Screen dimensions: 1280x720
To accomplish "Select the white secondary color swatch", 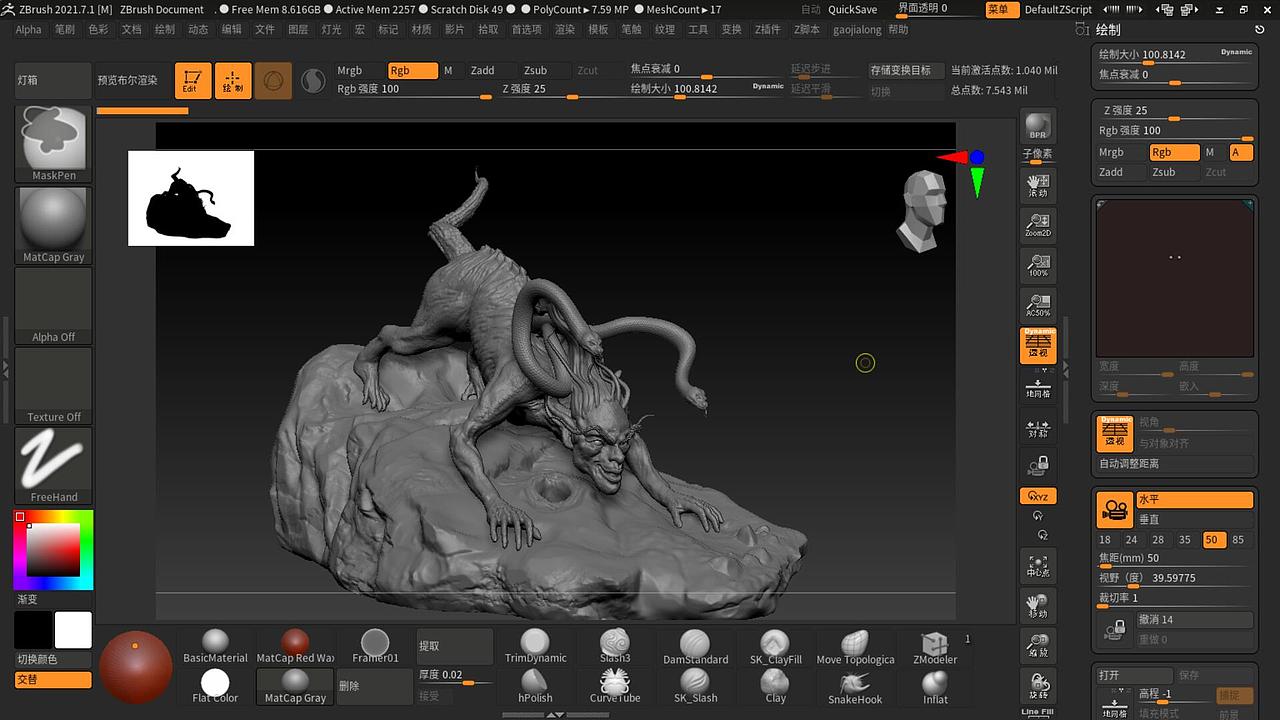I will [73, 630].
